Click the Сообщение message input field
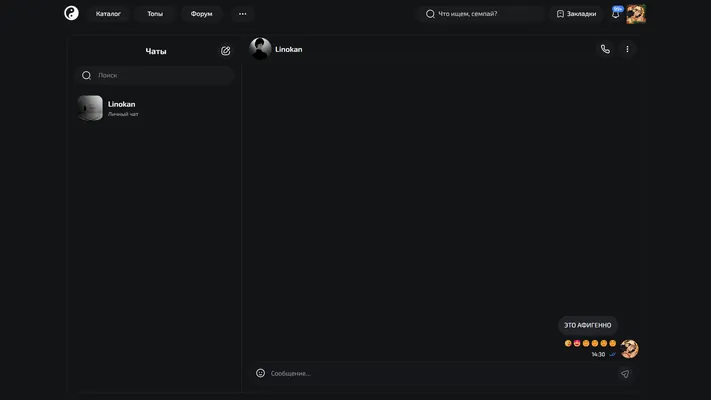Viewport: 711px width, 400px height. (440, 373)
